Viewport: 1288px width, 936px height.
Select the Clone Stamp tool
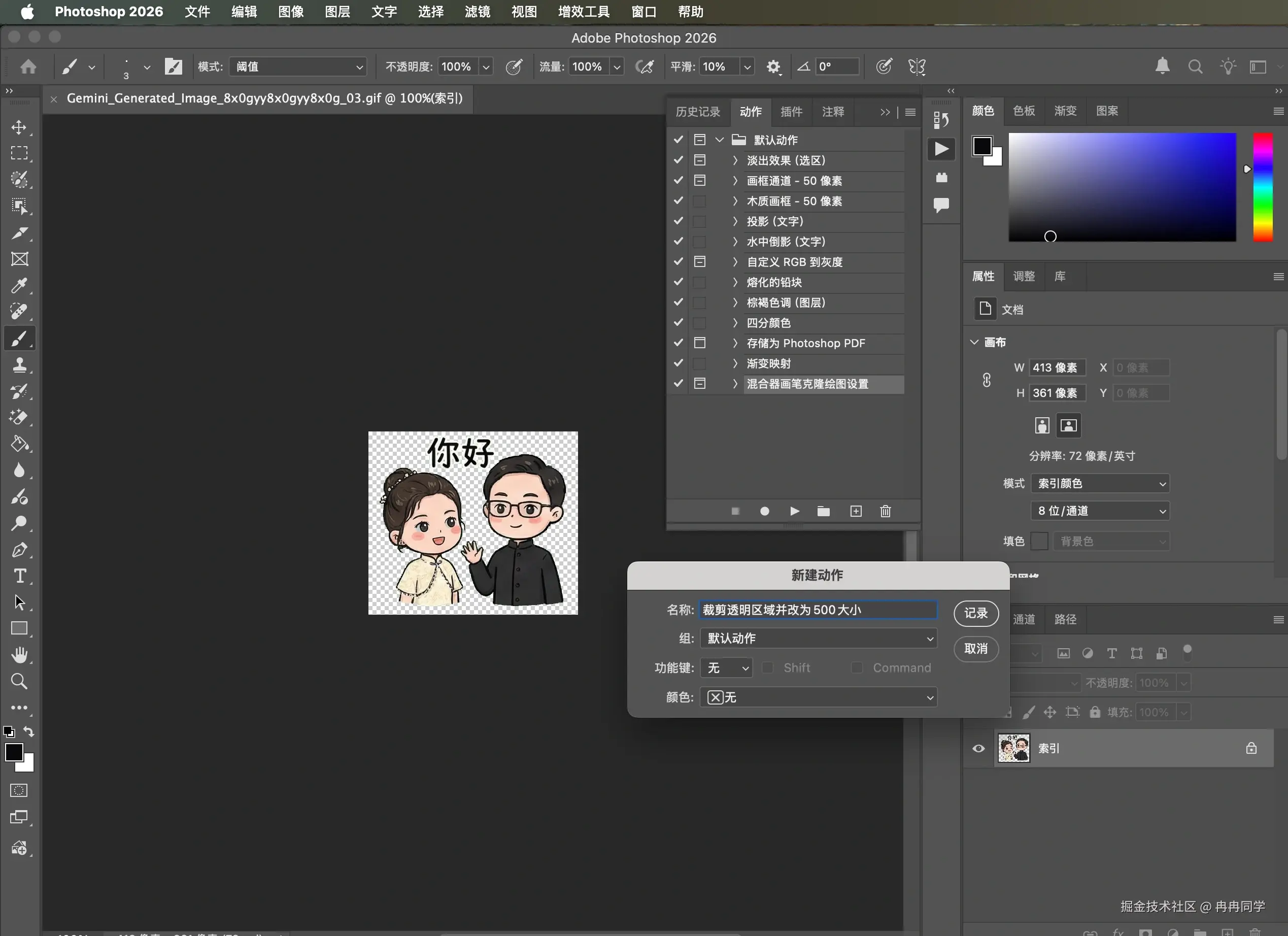click(x=19, y=365)
